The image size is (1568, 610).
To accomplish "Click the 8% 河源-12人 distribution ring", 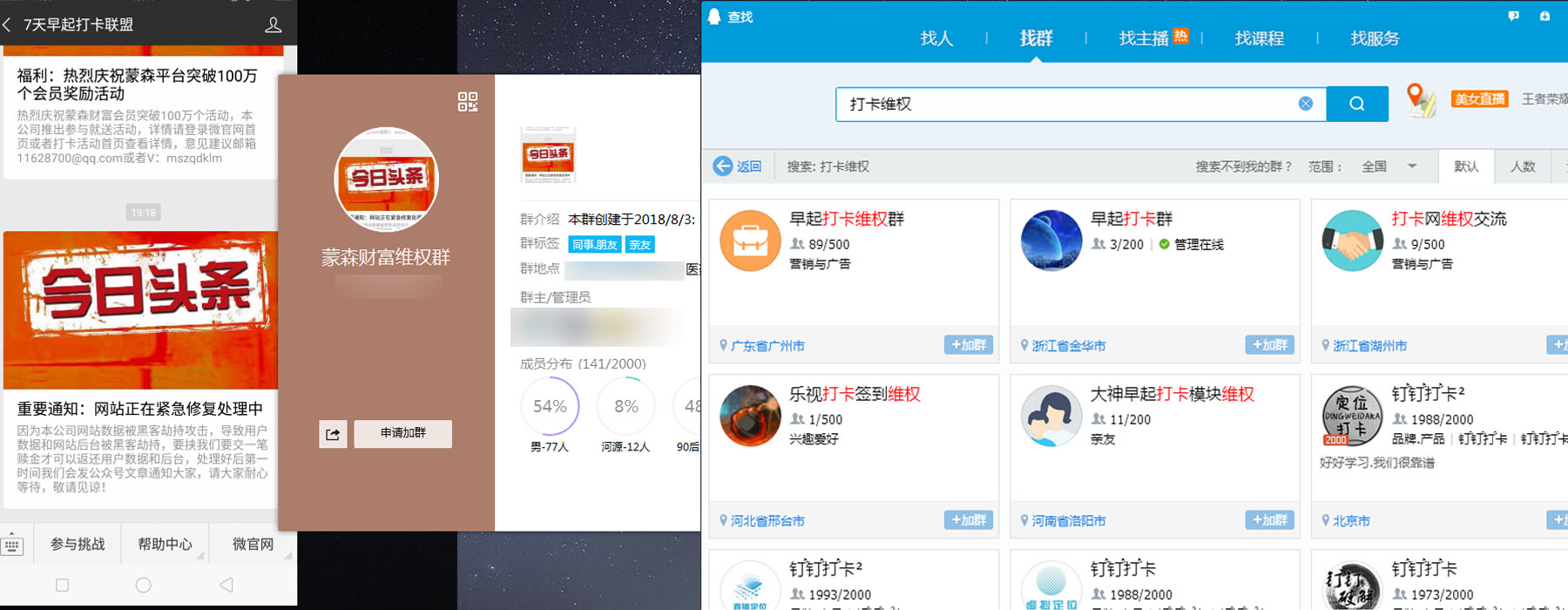I will click(x=625, y=406).
